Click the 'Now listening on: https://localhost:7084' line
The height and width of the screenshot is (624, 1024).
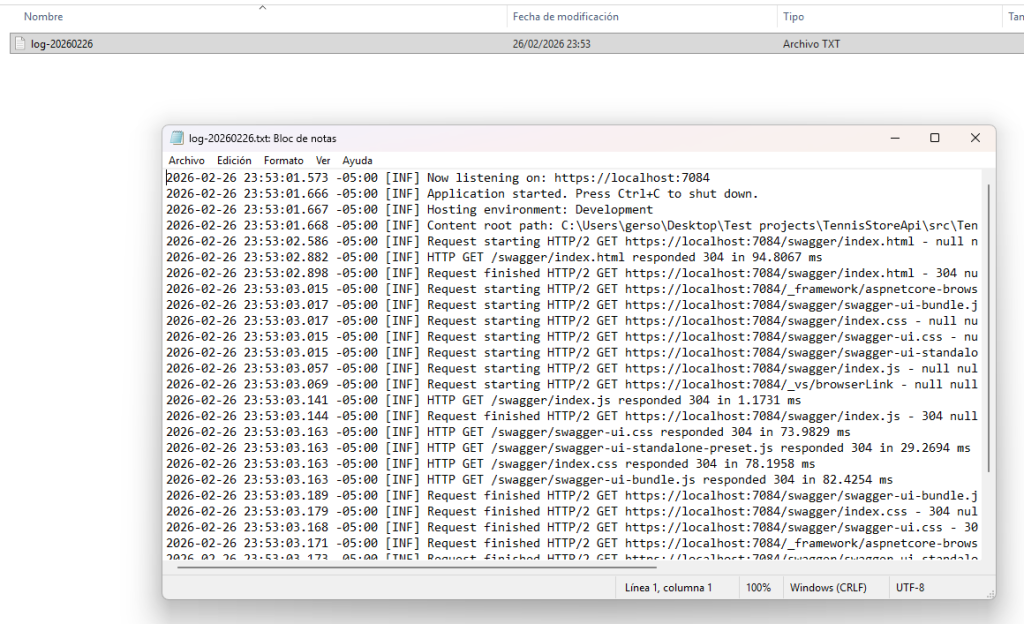tap(438, 178)
